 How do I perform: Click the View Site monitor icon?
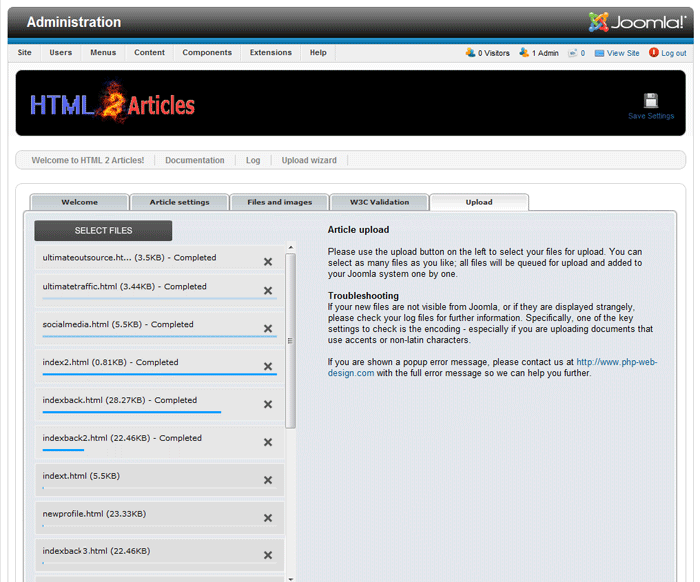point(599,53)
